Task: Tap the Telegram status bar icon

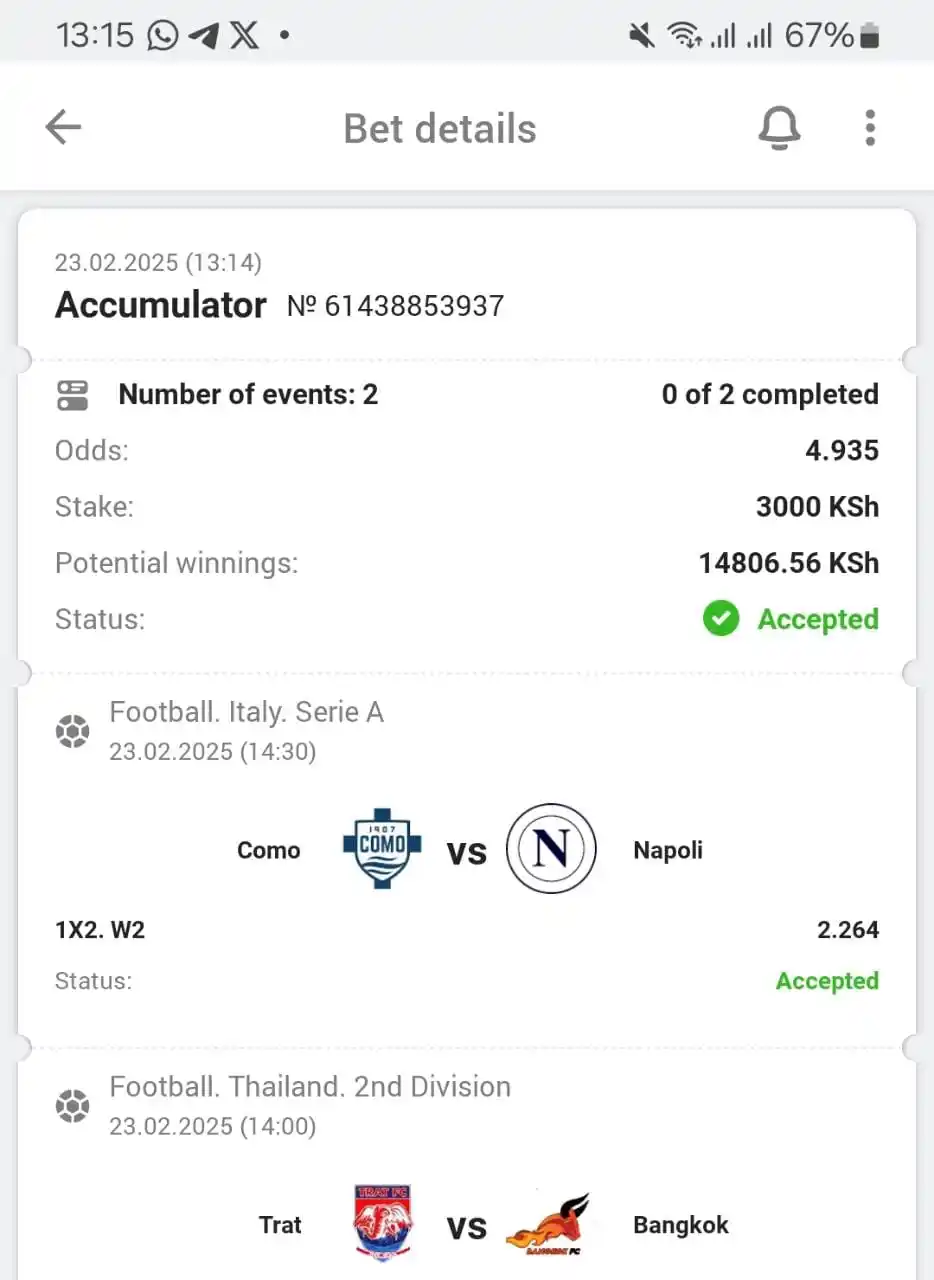Action: click(x=203, y=36)
